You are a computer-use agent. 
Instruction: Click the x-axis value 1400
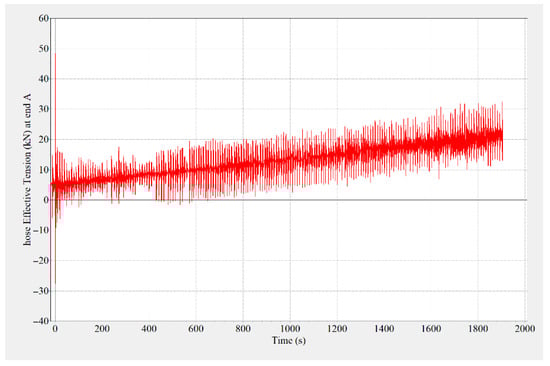tap(384, 328)
